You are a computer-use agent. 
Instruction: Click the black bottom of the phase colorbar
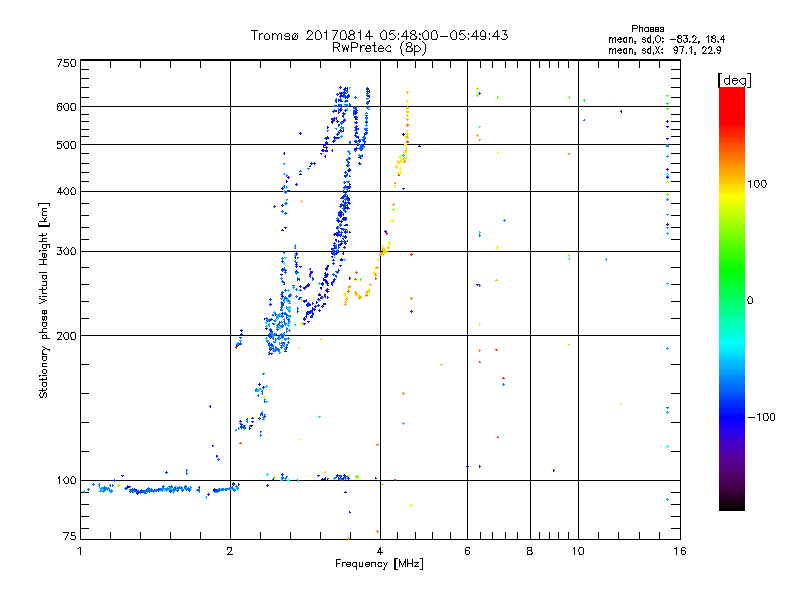[732, 503]
